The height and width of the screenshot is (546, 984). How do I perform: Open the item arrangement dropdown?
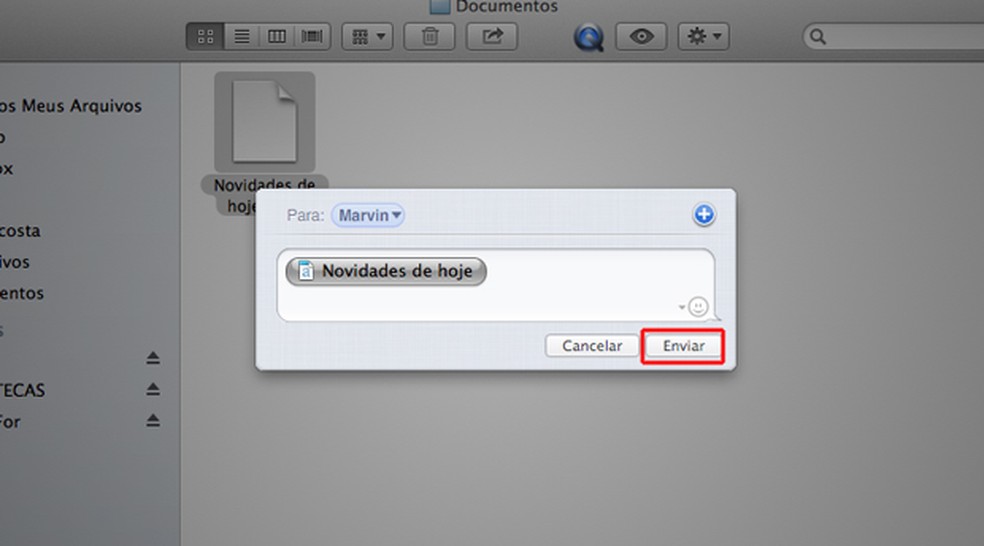point(367,36)
